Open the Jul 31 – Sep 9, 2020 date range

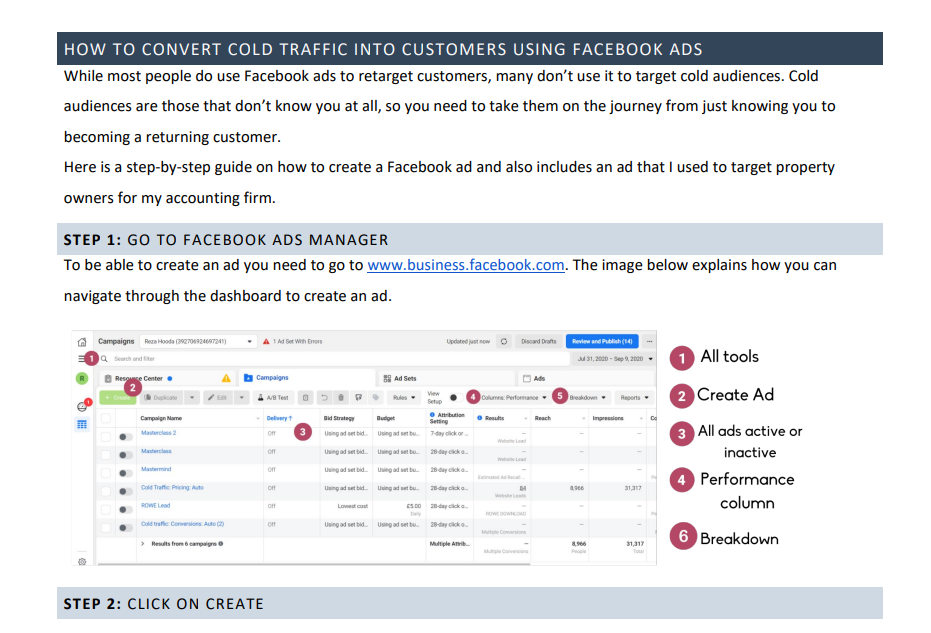tap(615, 359)
